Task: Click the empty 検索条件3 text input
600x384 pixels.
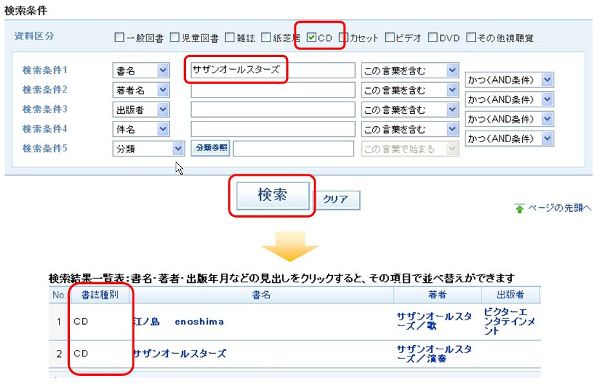Action: 273,109
